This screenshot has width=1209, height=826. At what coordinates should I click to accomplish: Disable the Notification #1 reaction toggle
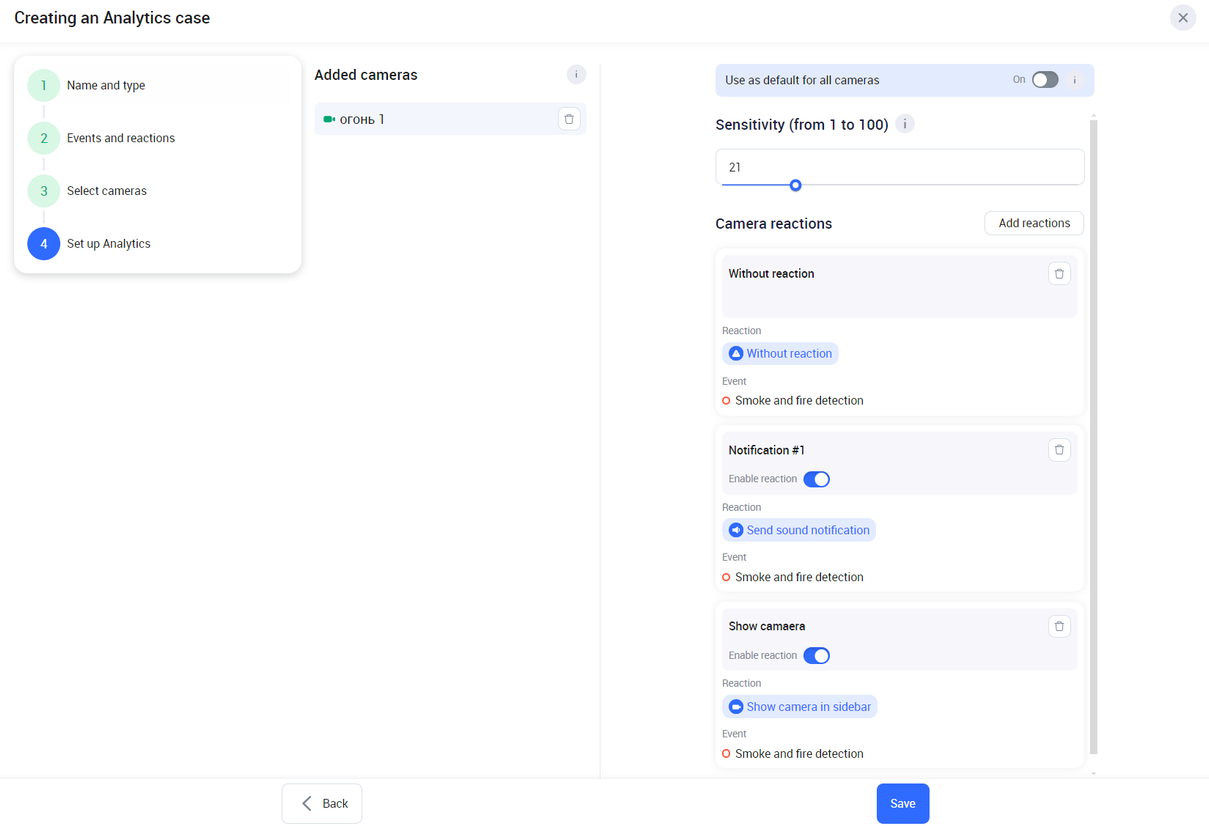tap(816, 479)
